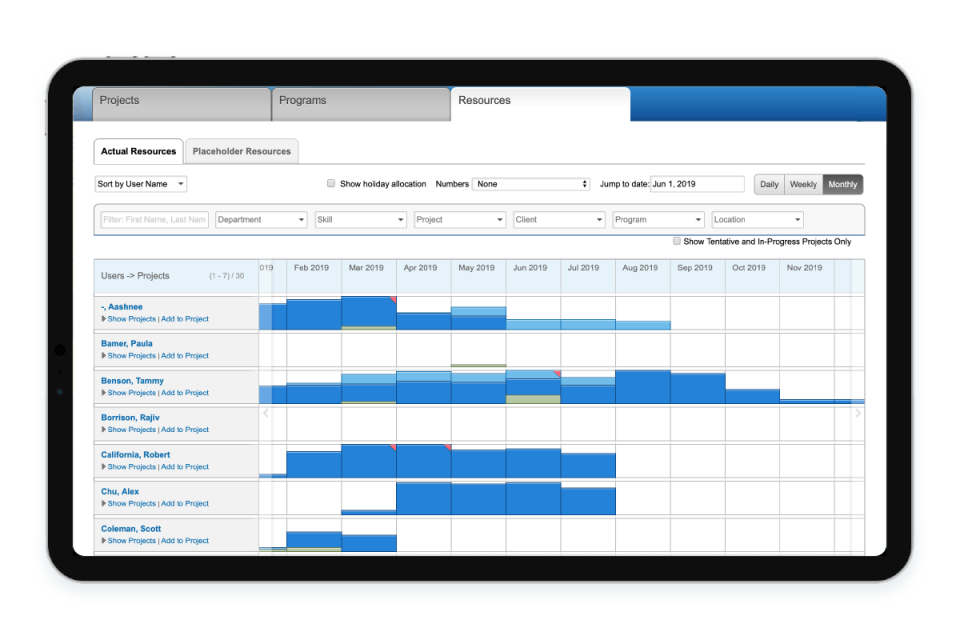Viewport: 960px width, 640px height.
Task: Click the left timeline scroll arrow
Action: (x=265, y=411)
